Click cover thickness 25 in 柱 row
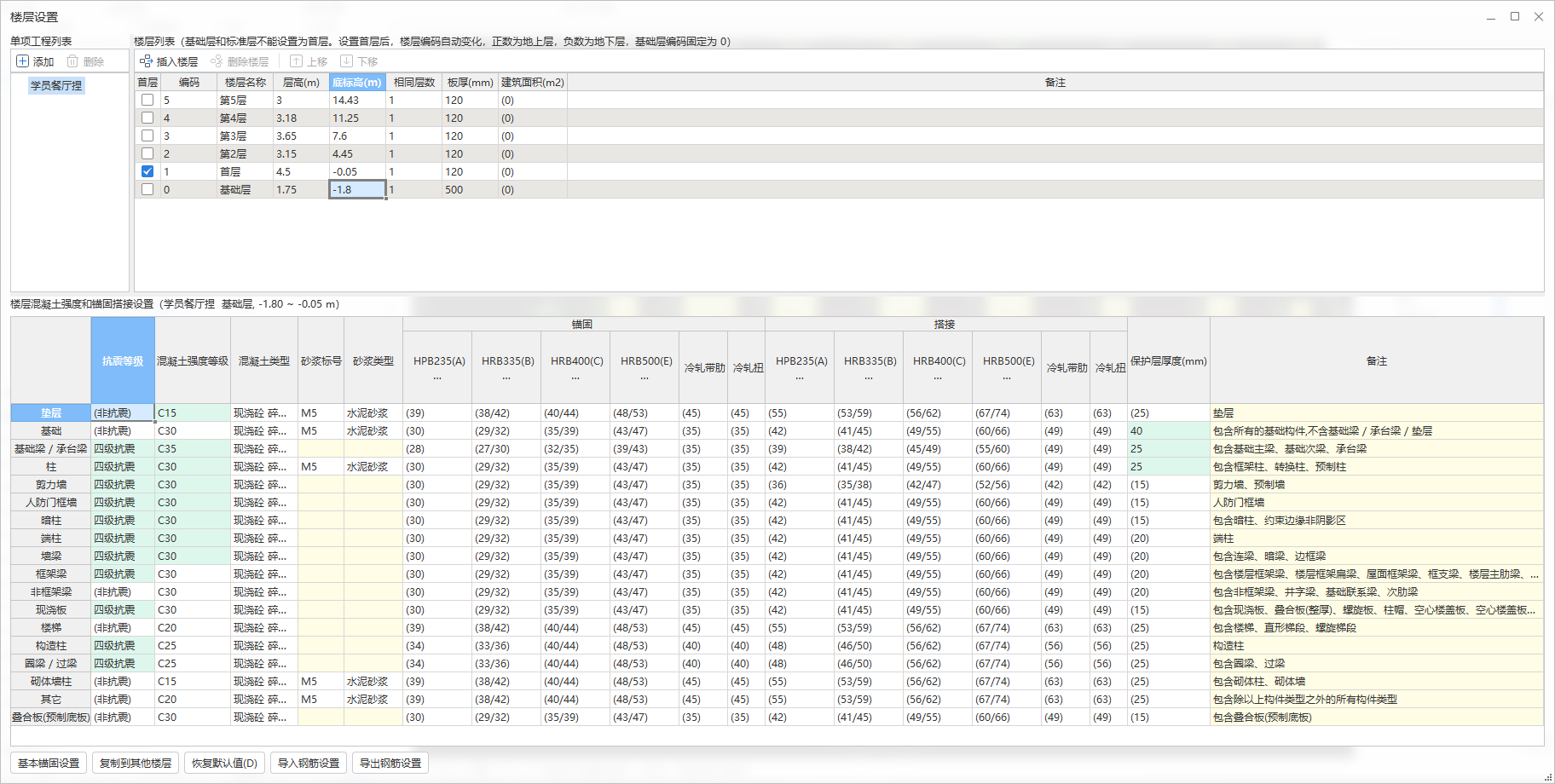1555x784 pixels. coord(1169,466)
